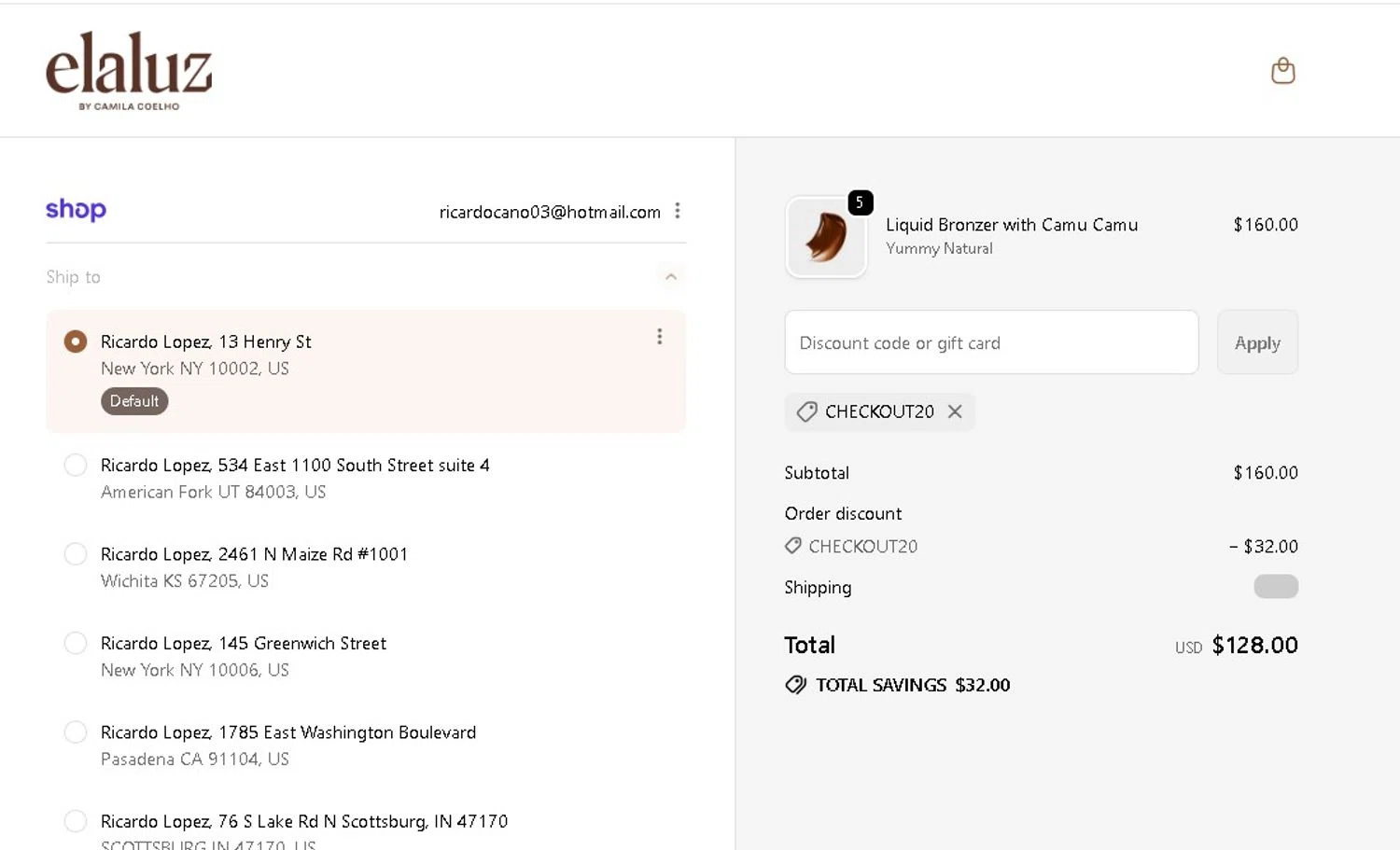Screen dimensions: 1400x850
Task: Click the Yummy Natural variant text
Action: [x=939, y=249]
